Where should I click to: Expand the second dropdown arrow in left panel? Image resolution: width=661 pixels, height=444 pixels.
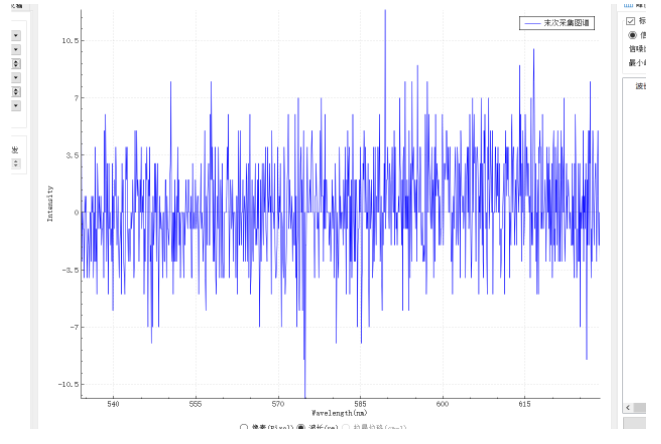click(16, 50)
